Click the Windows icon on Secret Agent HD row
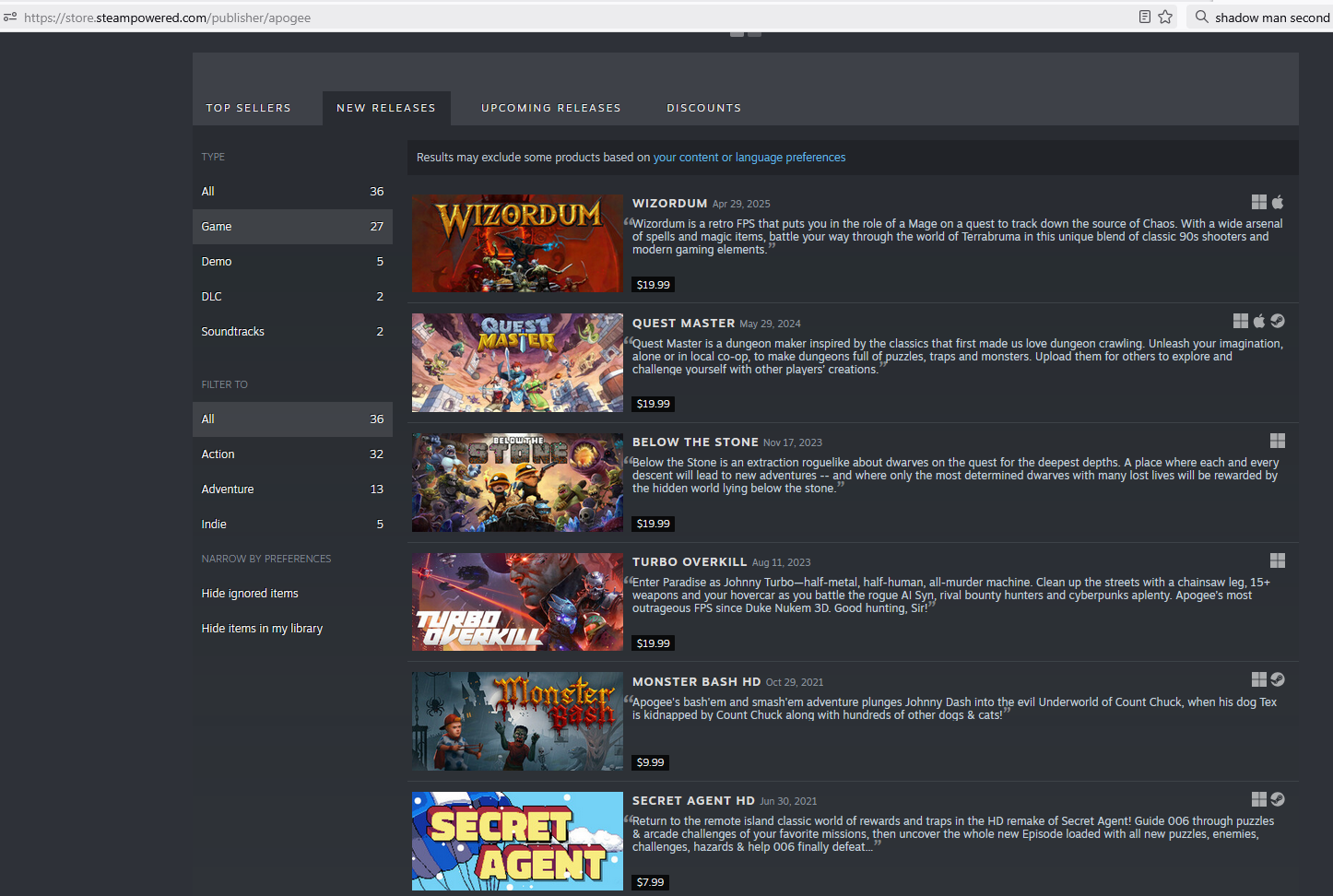Viewport: 1333px width, 896px height. (1259, 799)
